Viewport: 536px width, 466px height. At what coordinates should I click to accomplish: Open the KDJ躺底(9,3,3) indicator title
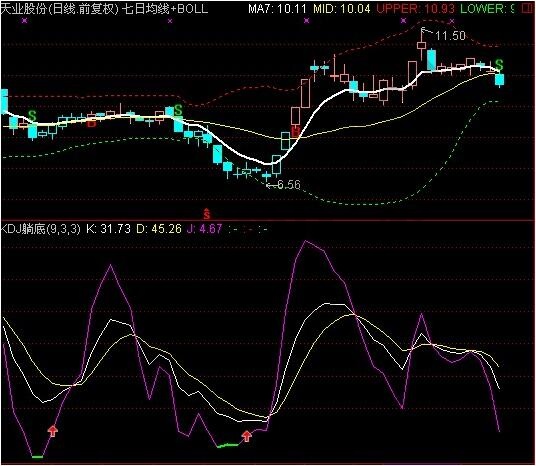pos(40,228)
